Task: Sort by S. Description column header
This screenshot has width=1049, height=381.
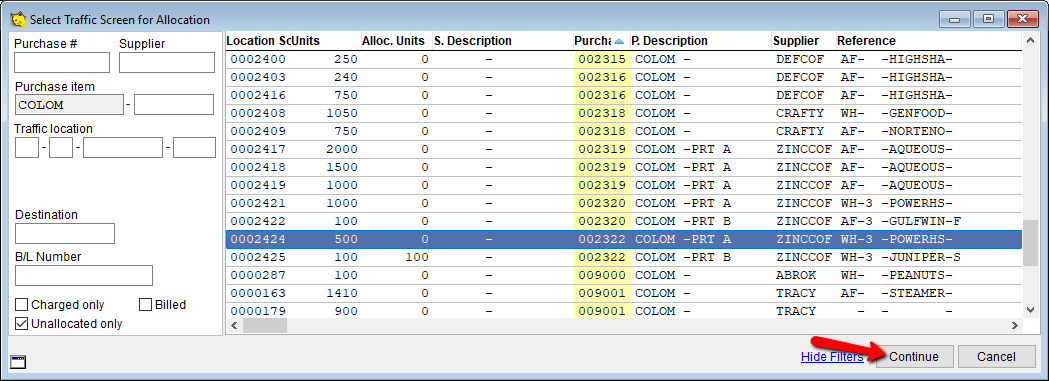Action: (502, 41)
